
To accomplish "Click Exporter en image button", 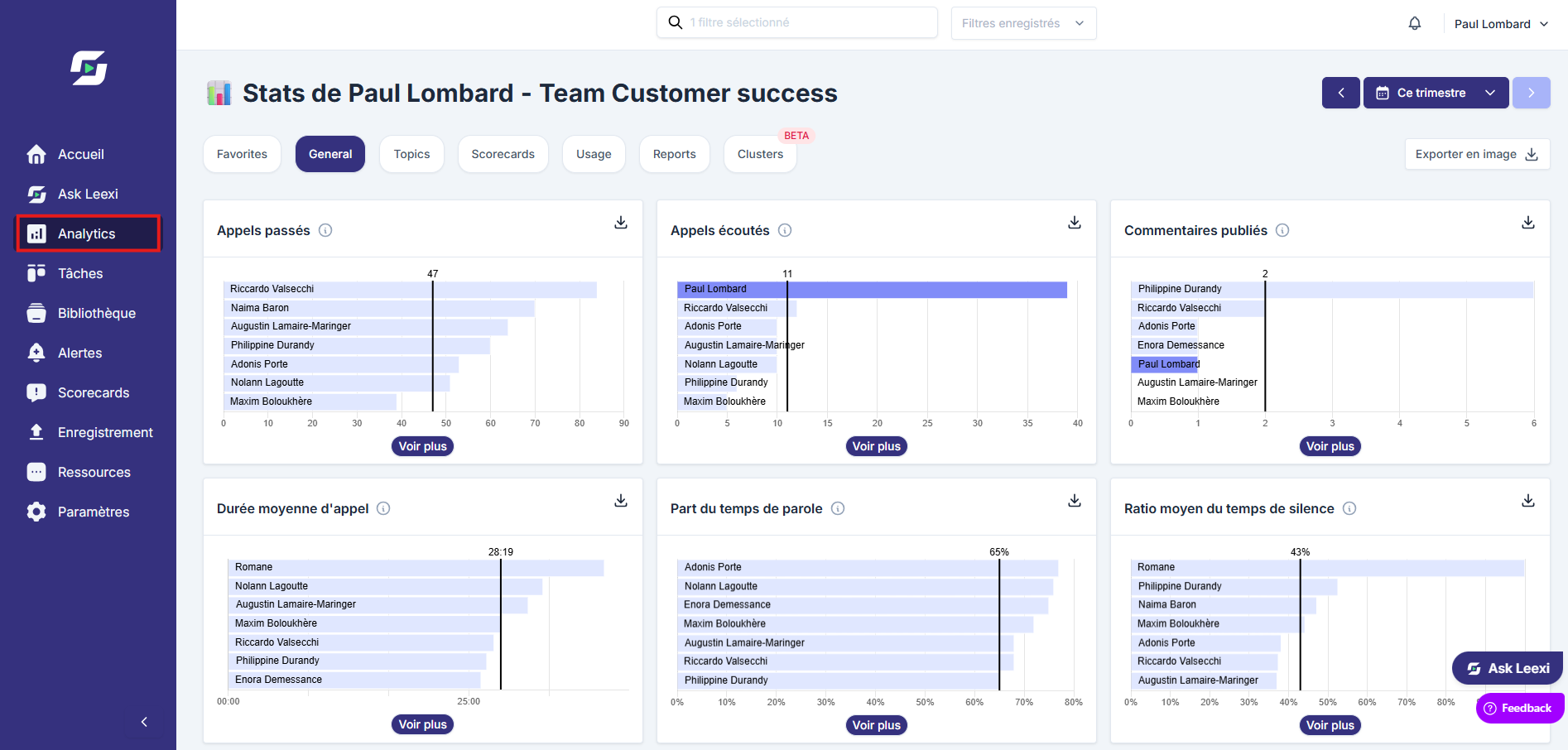I will [1477, 154].
